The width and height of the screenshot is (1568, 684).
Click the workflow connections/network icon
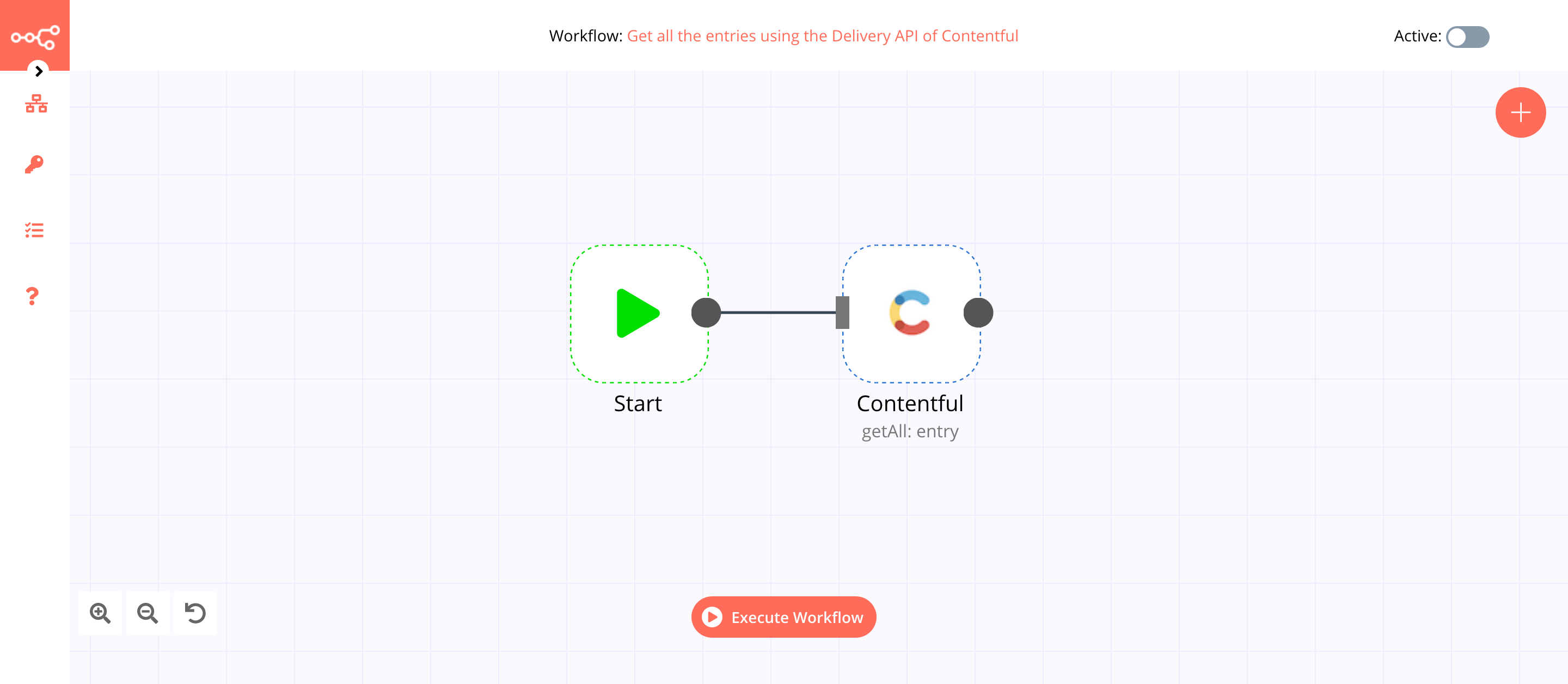point(35,104)
